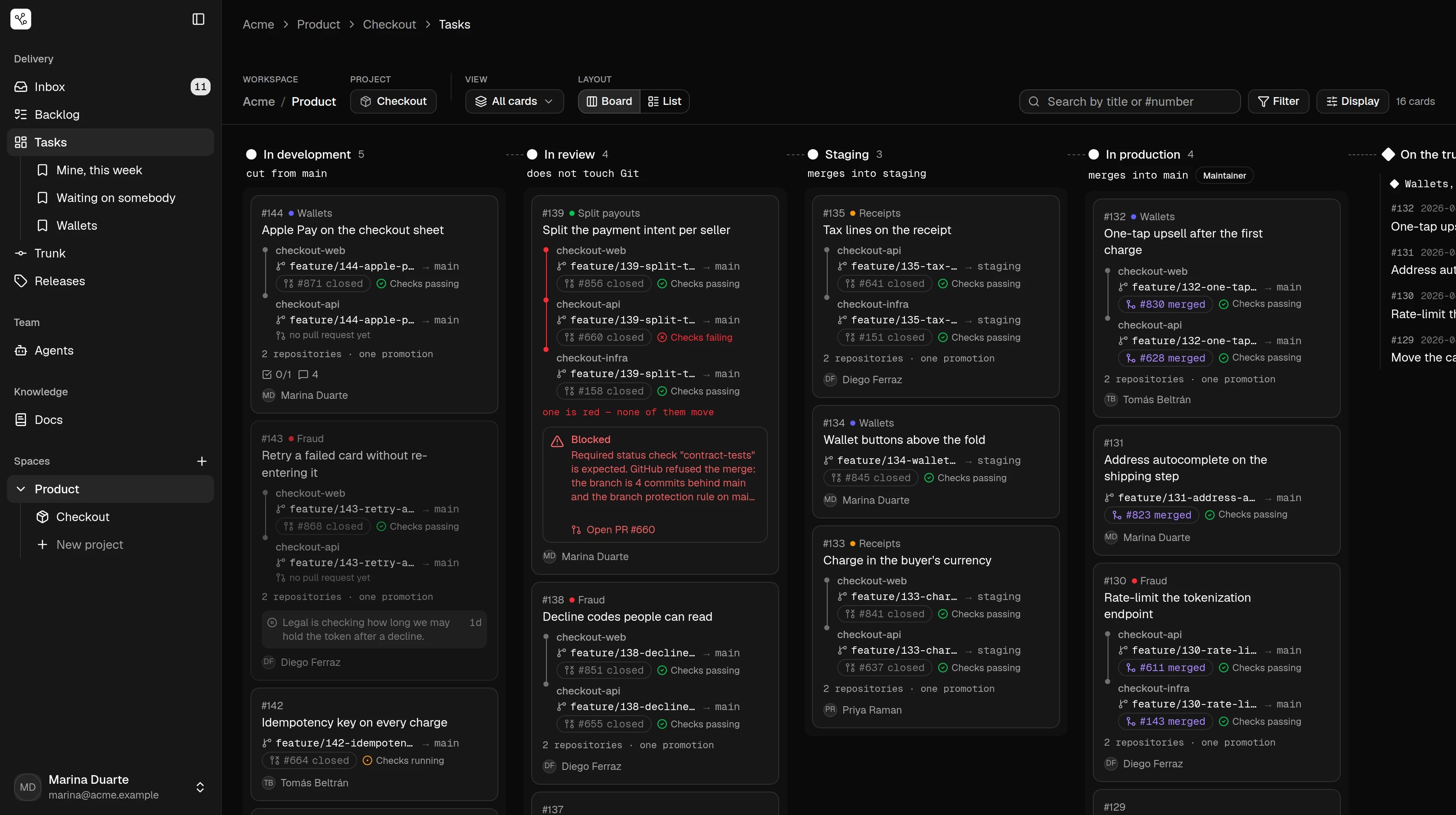The width and height of the screenshot is (1456, 815).
Task: Open PR #660 link in Blocked box
Action: tap(613, 530)
